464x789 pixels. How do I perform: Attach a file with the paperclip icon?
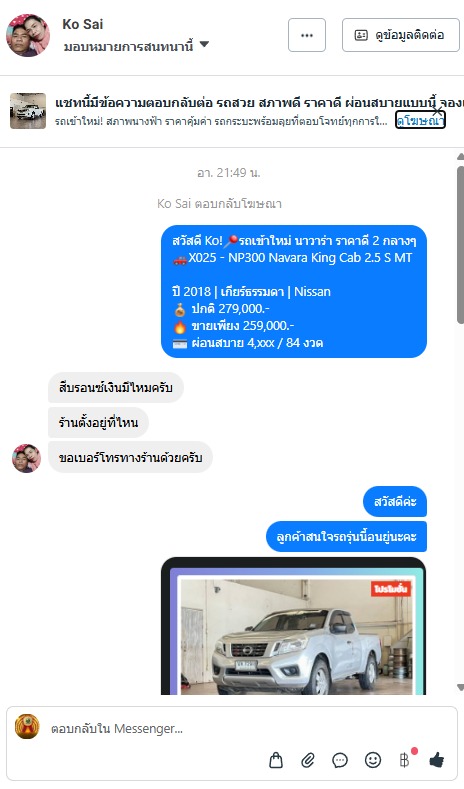pos(308,760)
